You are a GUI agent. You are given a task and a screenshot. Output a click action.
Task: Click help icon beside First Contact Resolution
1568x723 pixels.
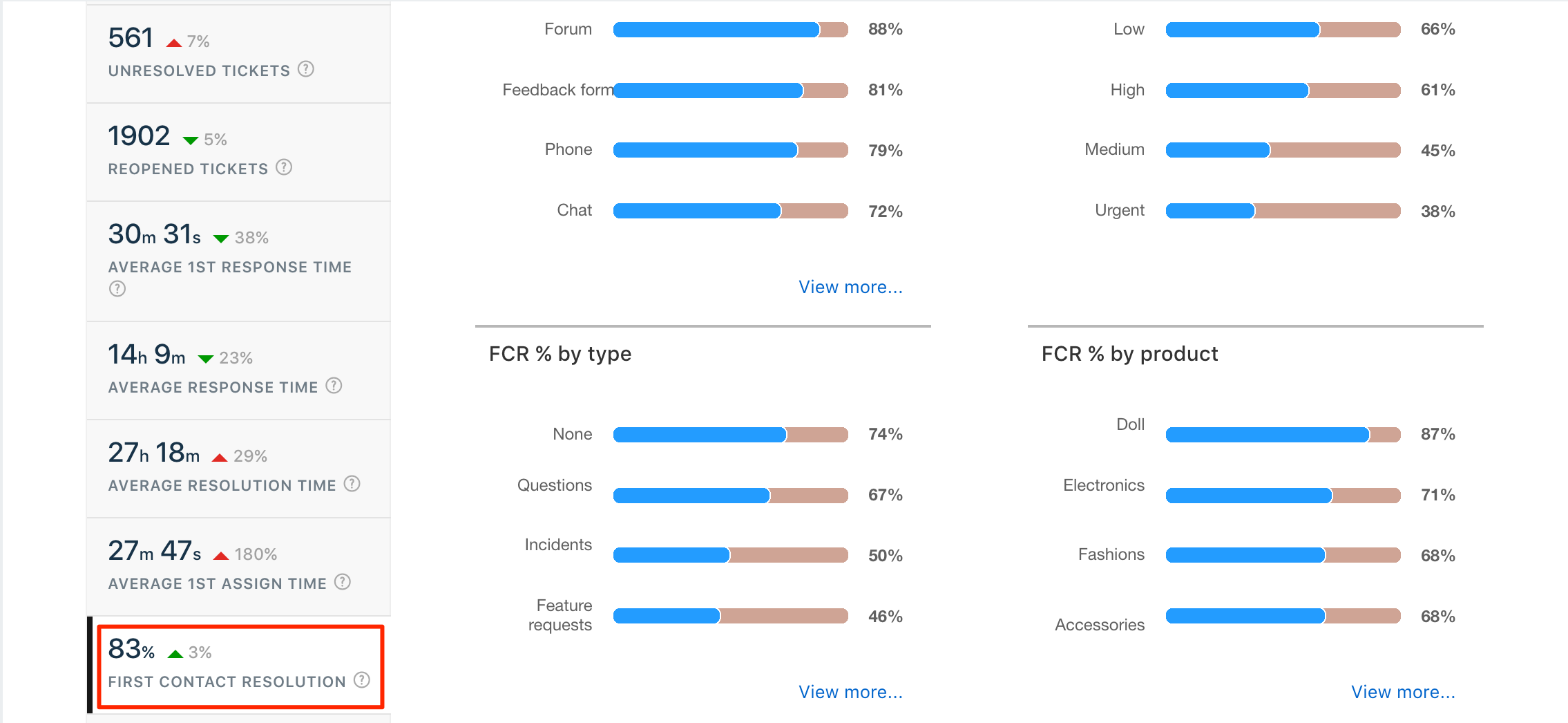click(x=362, y=680)
